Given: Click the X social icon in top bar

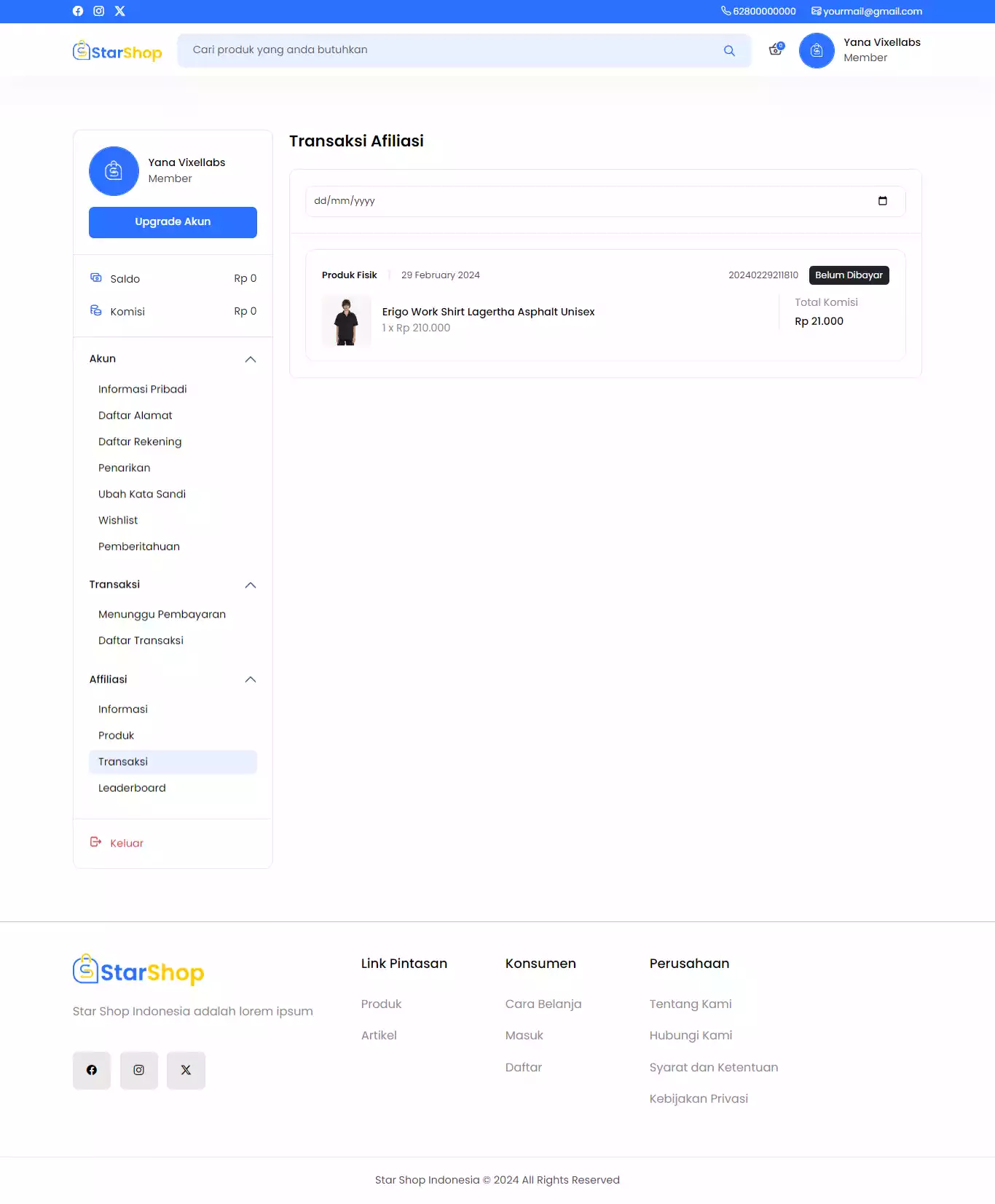Looking at the screenshot, I should point(120,11).
